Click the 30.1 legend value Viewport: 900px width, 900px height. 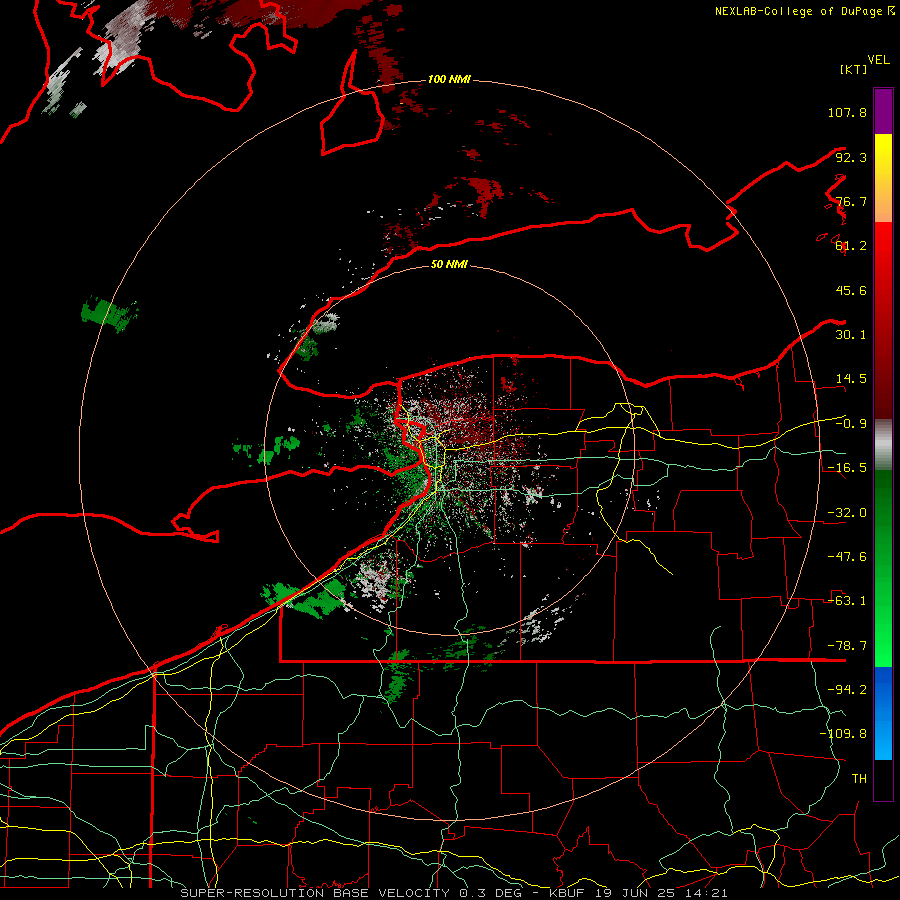coord(851,335)
